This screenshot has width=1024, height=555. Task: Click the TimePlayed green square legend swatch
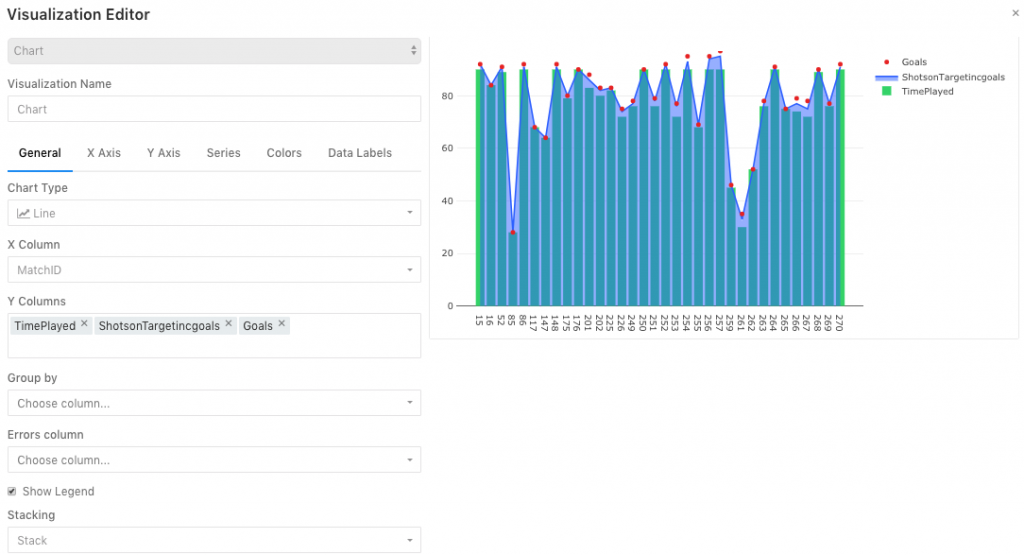point(886,91)
